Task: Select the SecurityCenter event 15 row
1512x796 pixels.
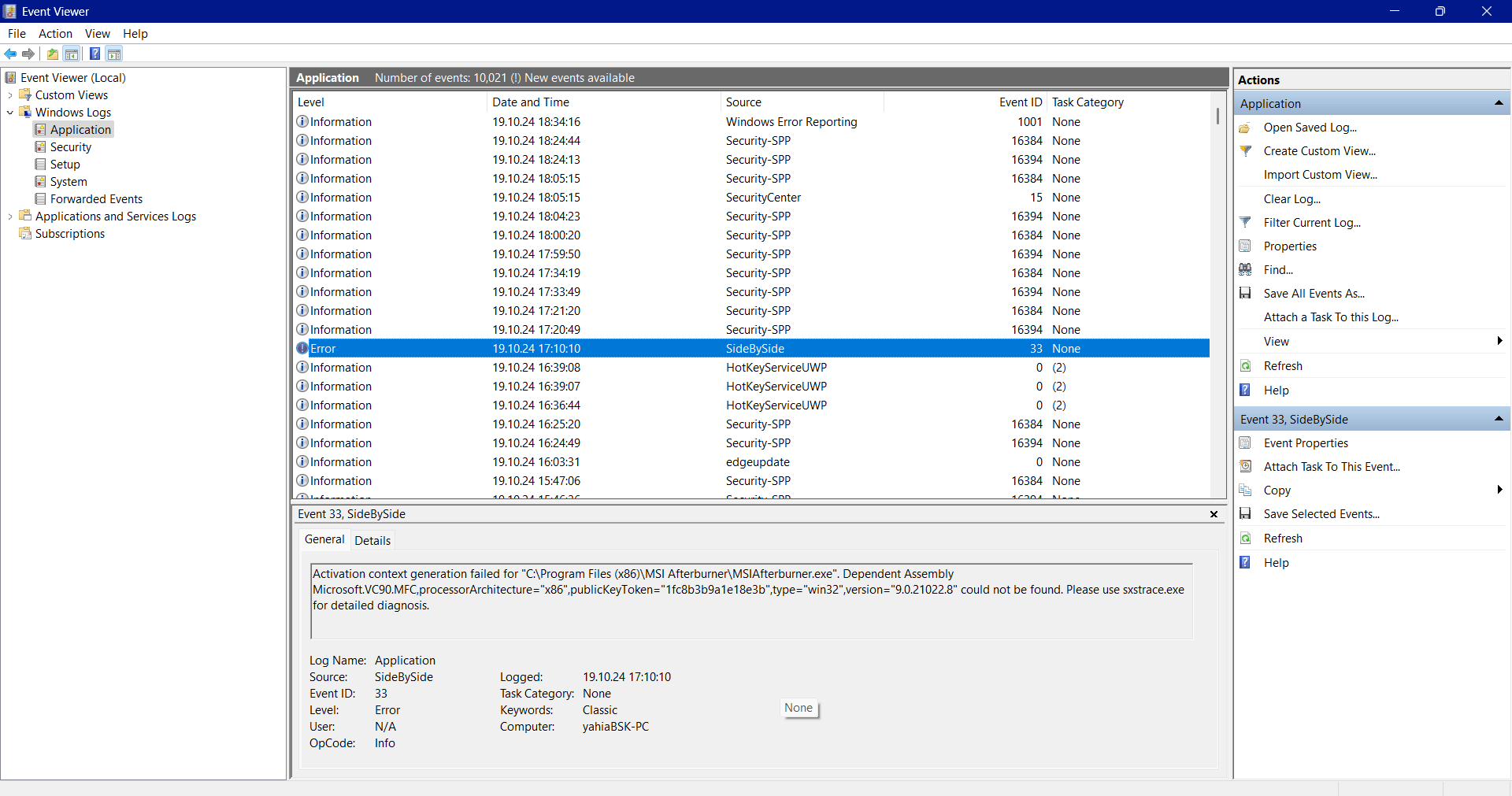Action: tap(751, 198)
